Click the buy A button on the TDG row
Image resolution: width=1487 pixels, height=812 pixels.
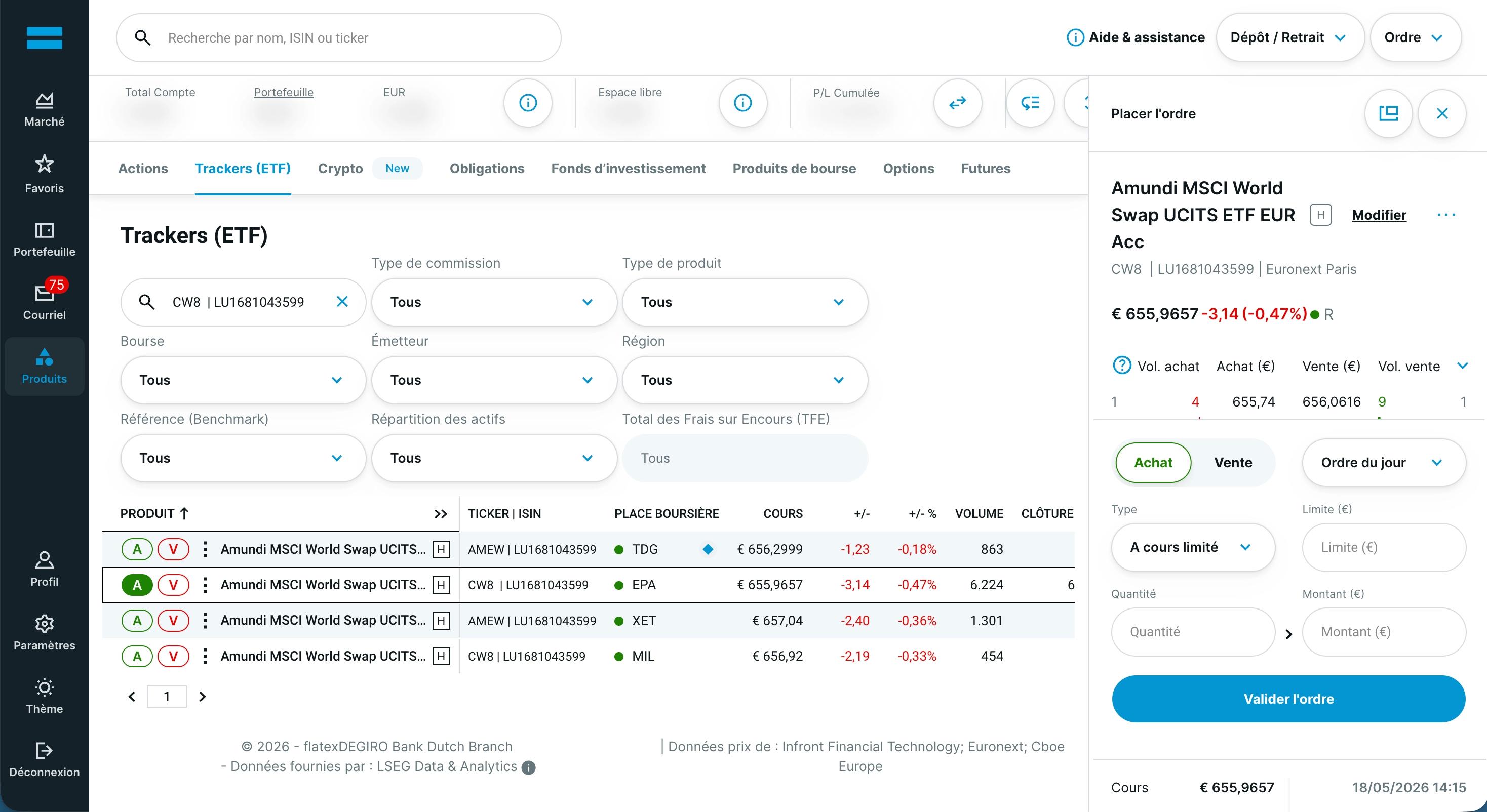(137, 549)
